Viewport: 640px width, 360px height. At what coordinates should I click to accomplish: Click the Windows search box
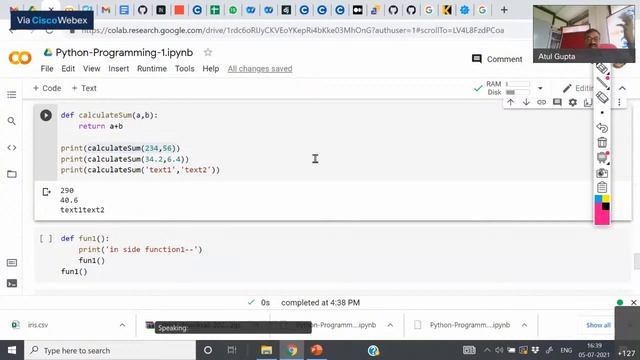click(x=110, y=350)
